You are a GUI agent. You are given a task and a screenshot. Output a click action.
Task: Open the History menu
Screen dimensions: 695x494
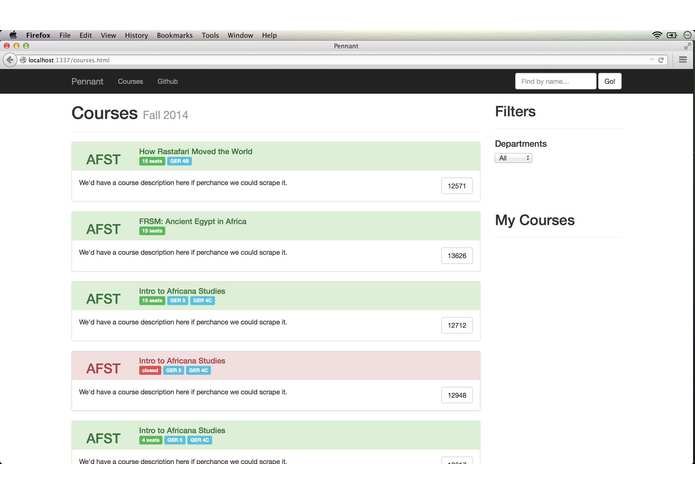pos(136,35)
